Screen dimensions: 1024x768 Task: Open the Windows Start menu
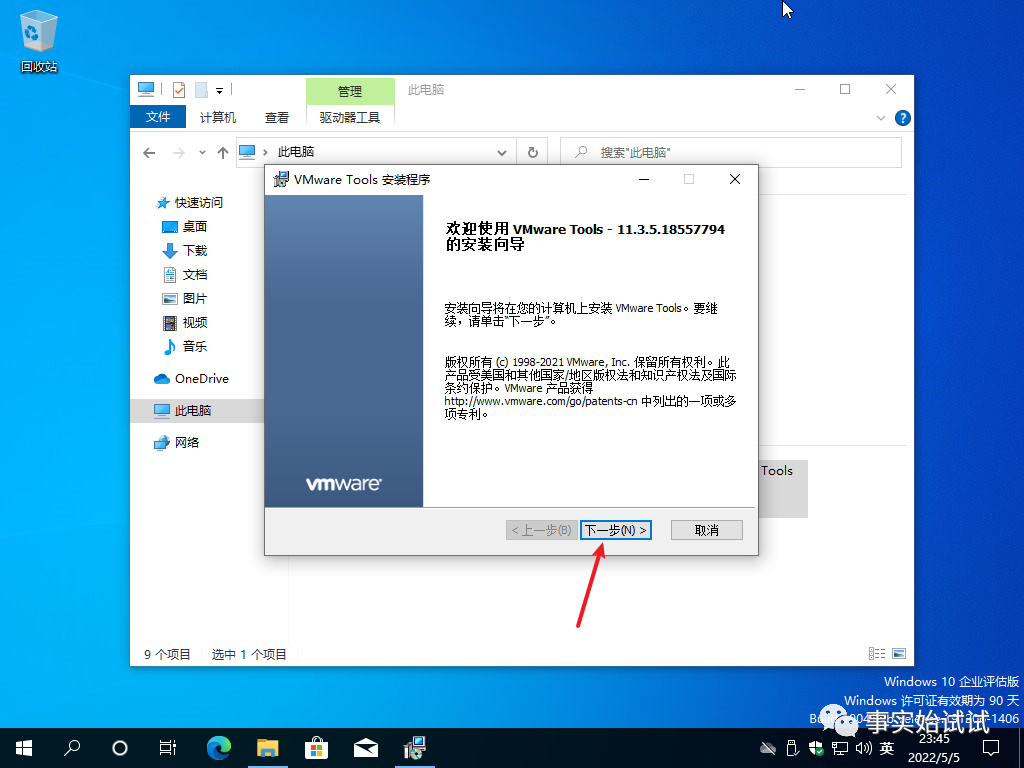point(24,748)
